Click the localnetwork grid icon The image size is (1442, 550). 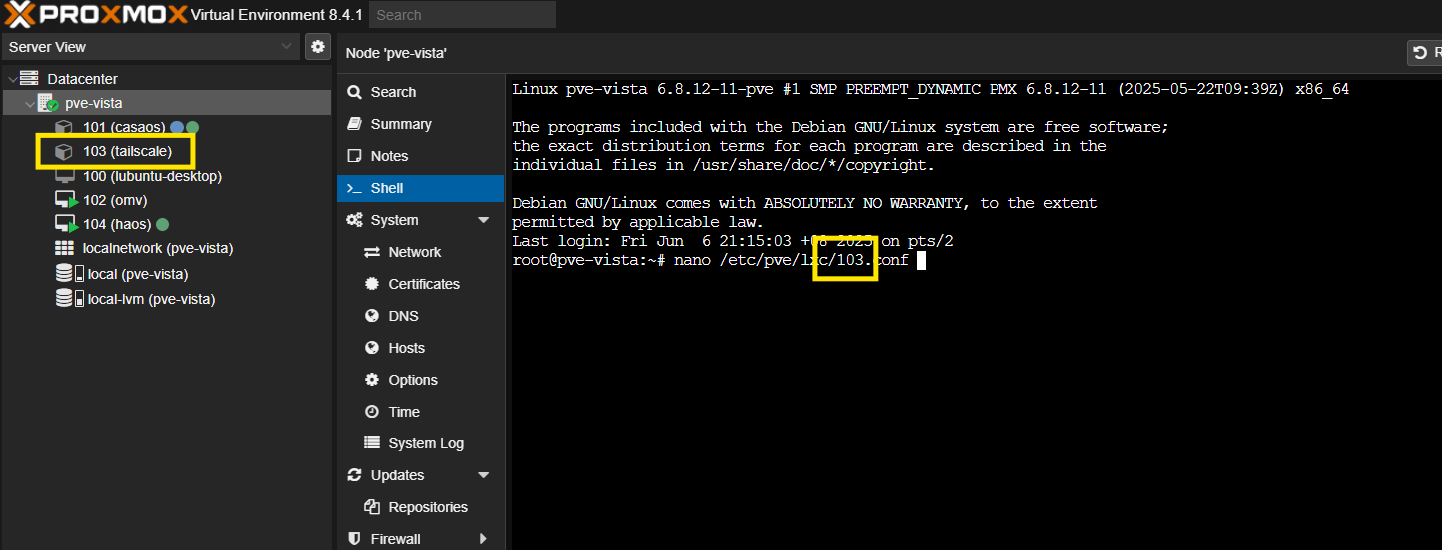click(64, 248)
